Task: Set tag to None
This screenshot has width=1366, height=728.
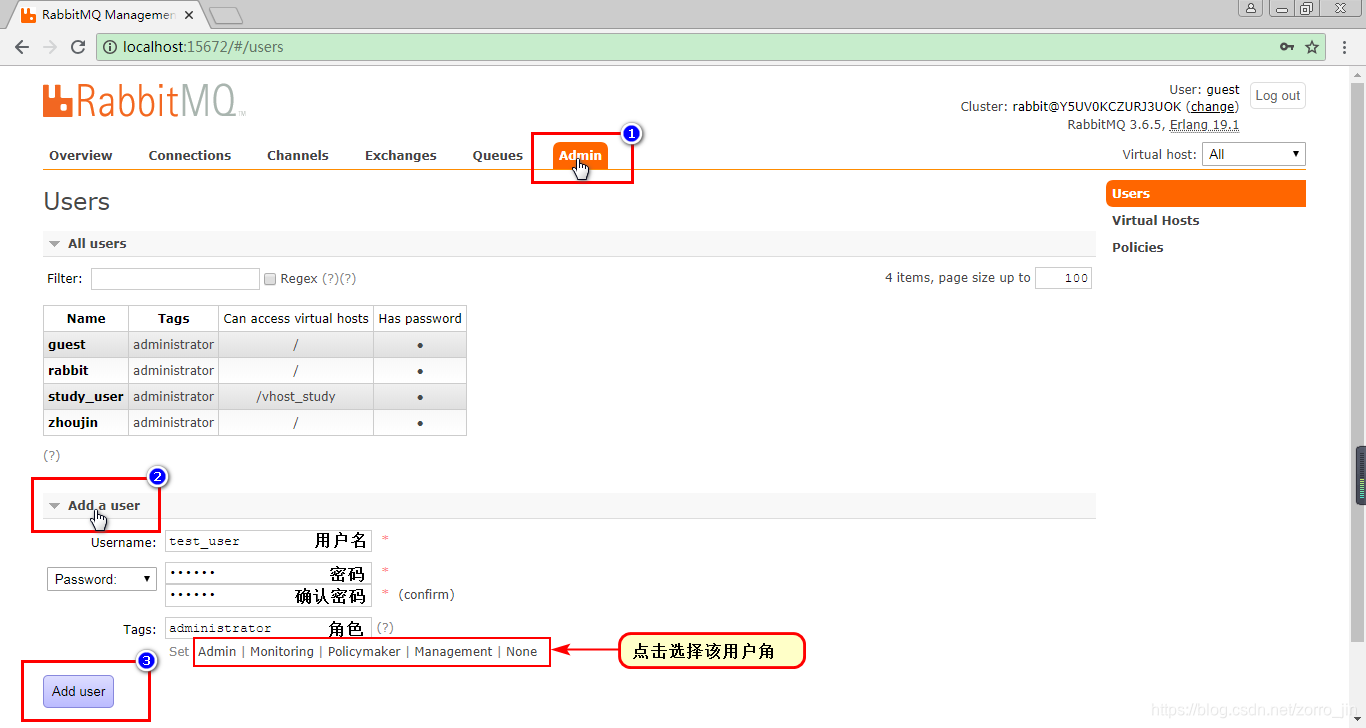Action: (521, 651)
